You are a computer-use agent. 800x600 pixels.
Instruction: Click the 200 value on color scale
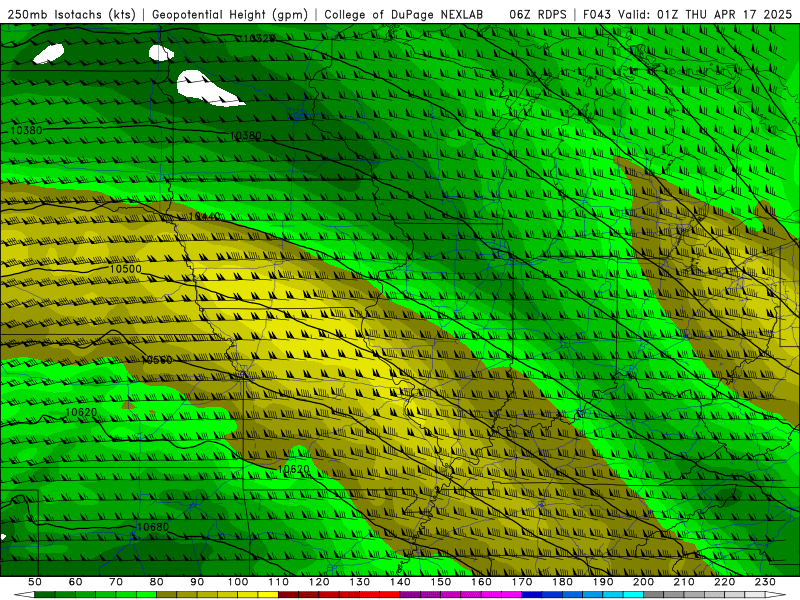point(643,582)
